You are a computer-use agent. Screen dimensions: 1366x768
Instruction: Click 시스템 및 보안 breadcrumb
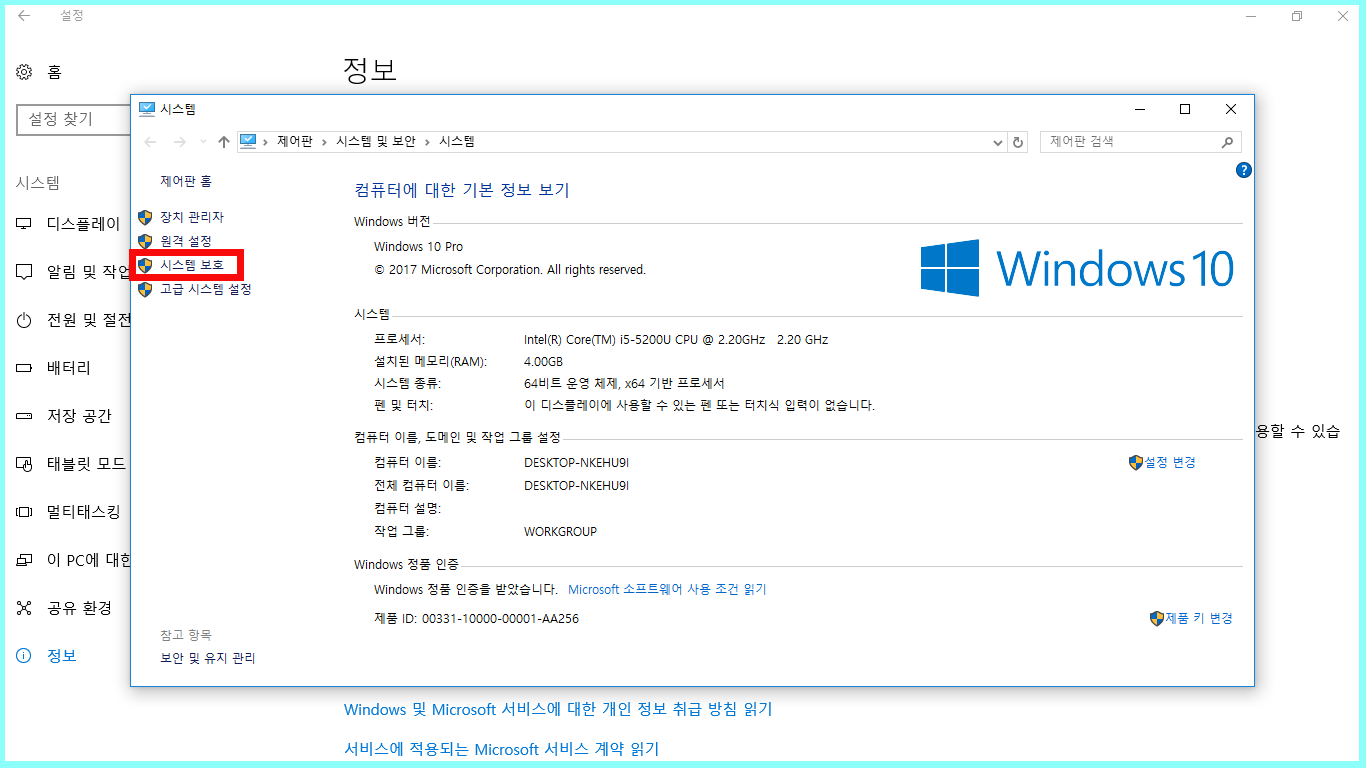(376, 142)
